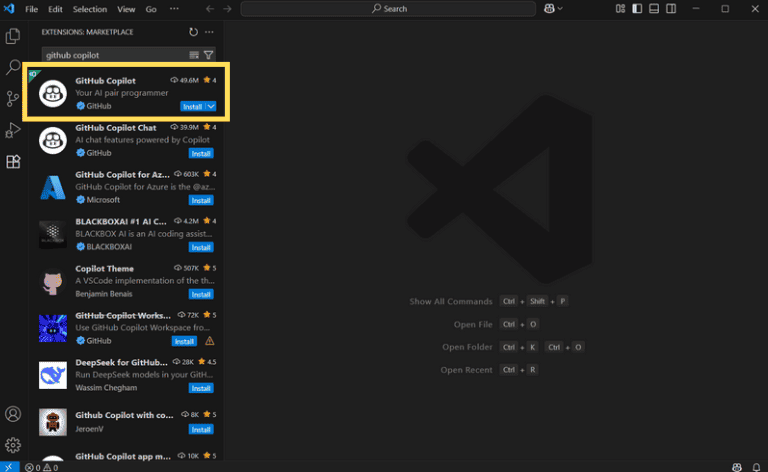Install GitHub Copilot Chat extension
The width and height of the screenshot is (768, 472).
201,153
